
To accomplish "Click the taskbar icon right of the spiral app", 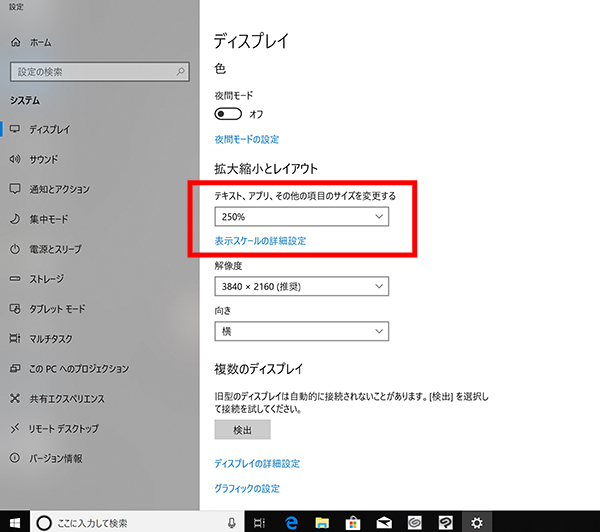I will coord(446,523).
